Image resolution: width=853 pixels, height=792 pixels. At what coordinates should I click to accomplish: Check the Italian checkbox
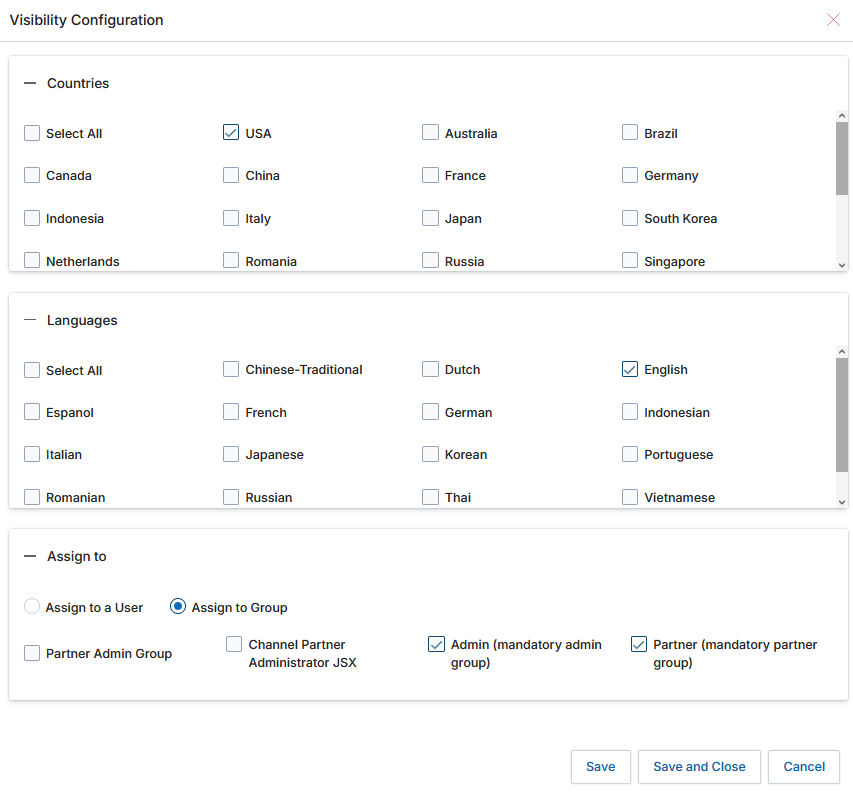32,454
